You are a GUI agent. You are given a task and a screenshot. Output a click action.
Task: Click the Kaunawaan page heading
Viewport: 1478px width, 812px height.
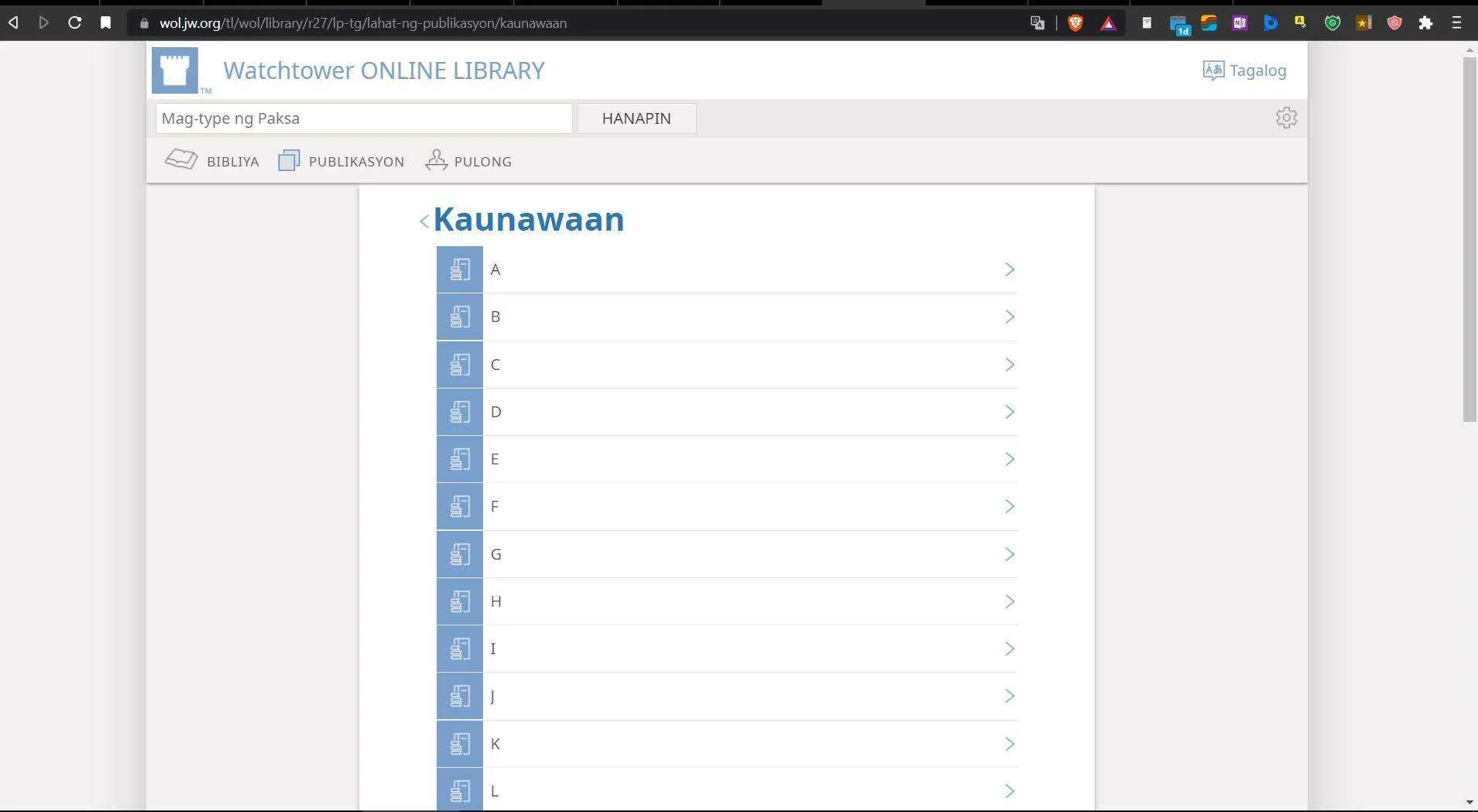[x=529, y=220]
